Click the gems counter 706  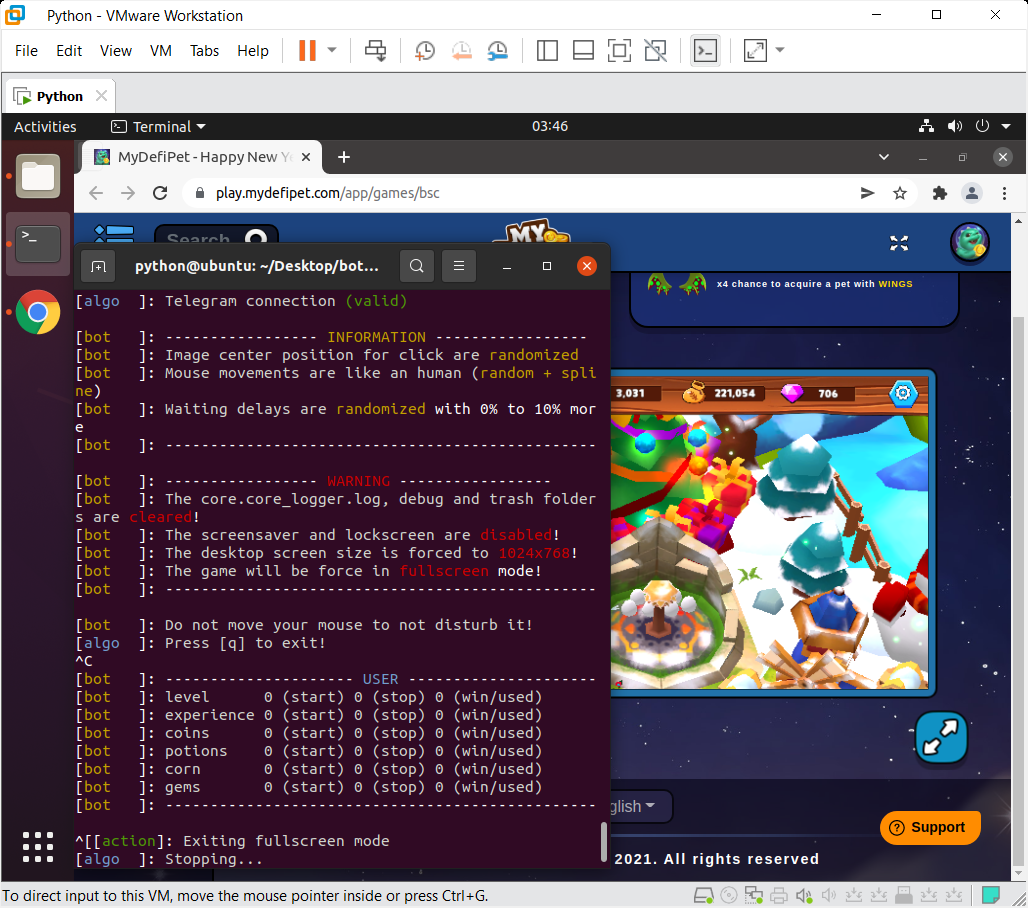[x=818, y=393]
